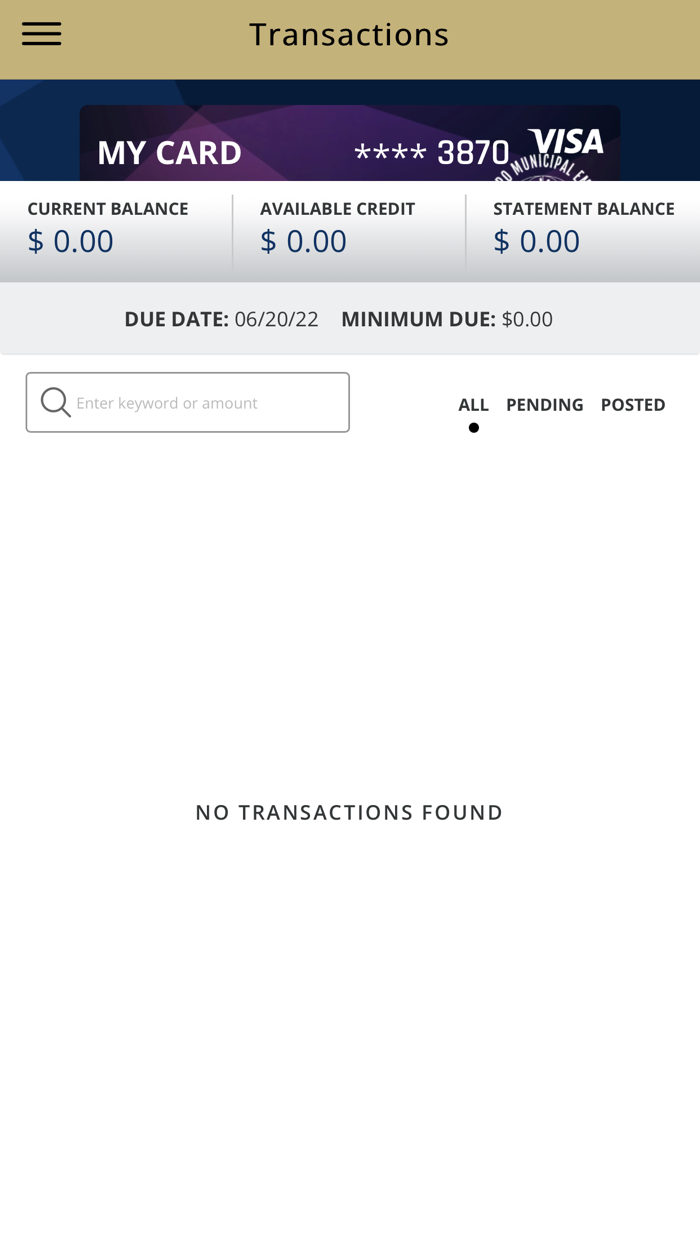700x1244 pixels.
Task: Show only PENDING transactions
Action: pos(544,405)
